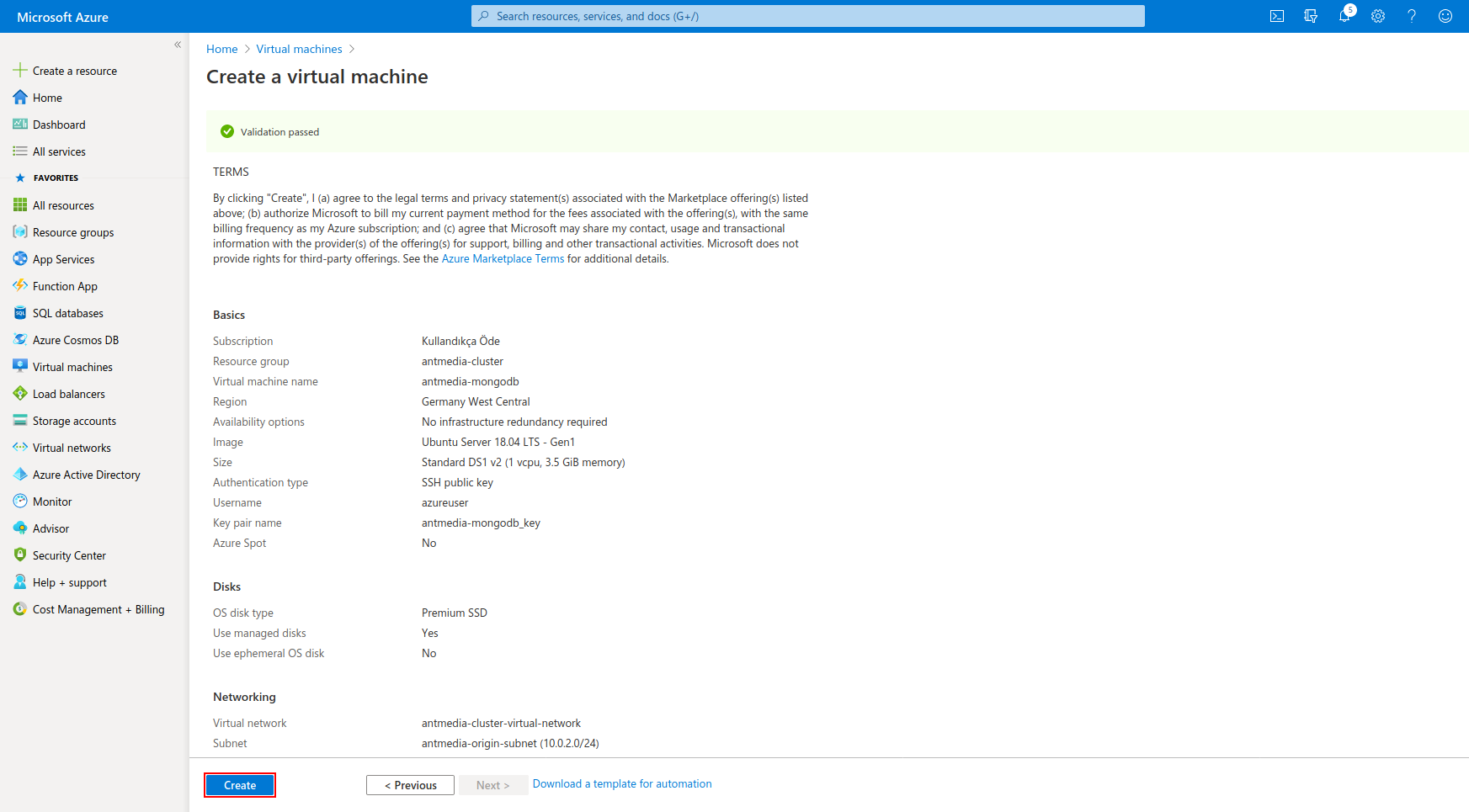Click the All services list icon
Image resolution: width=1469 pixels, height=812 pixels.
point(20,151)
